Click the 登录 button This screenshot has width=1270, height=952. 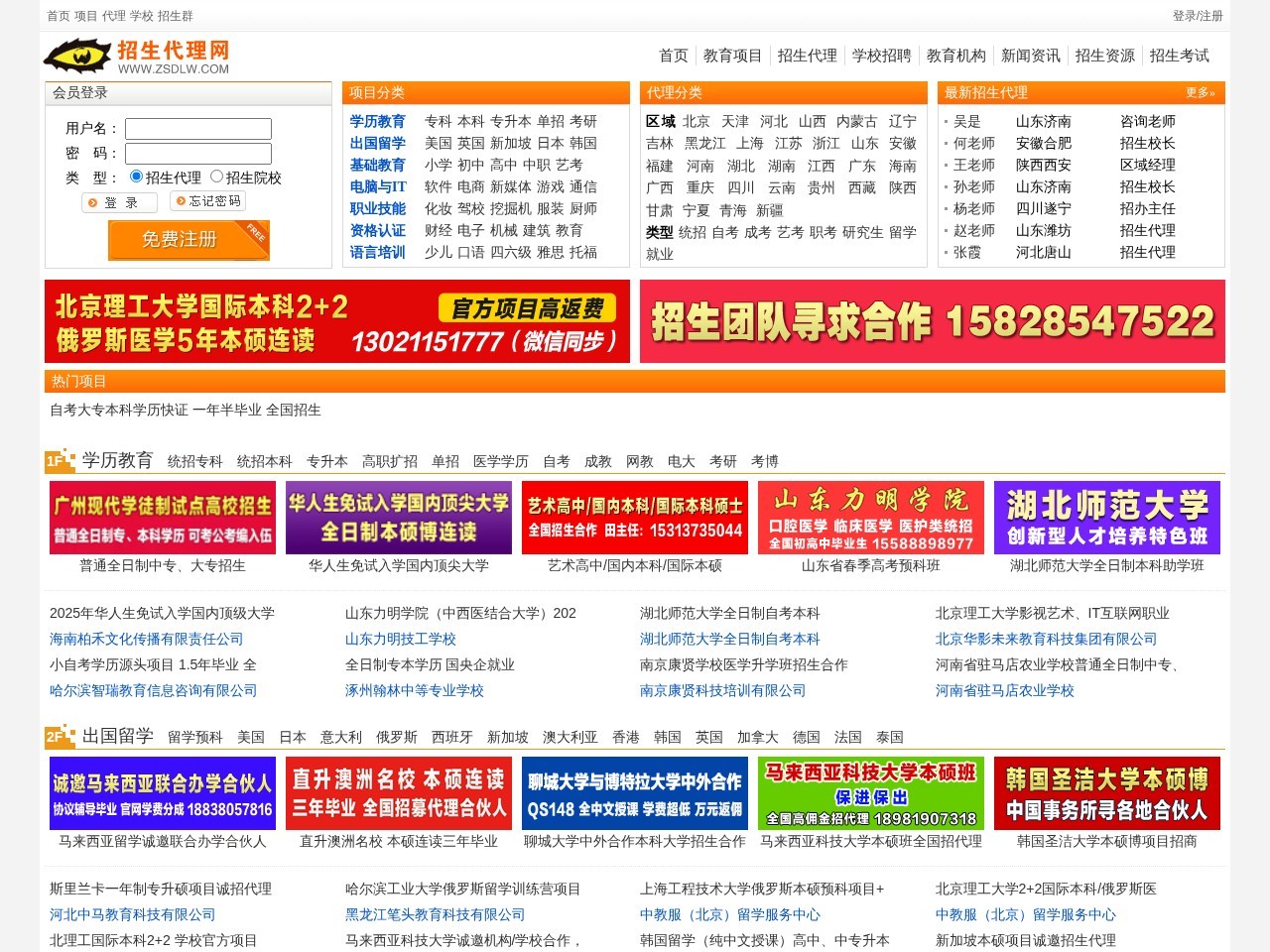pos(119,201)
